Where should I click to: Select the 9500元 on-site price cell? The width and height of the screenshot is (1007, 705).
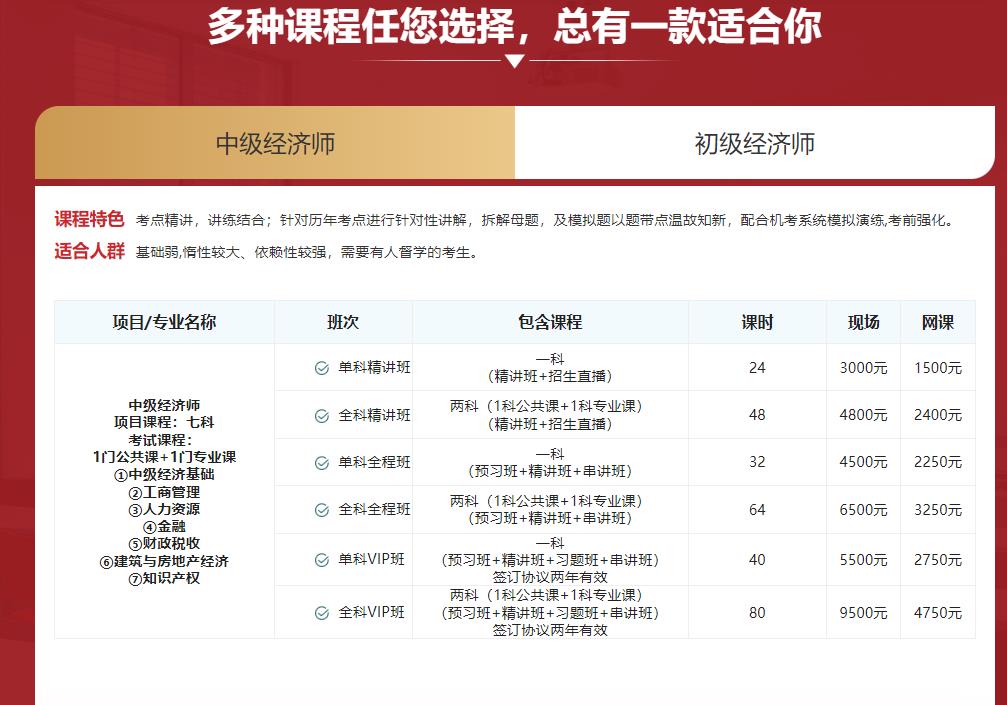(863, 613)
